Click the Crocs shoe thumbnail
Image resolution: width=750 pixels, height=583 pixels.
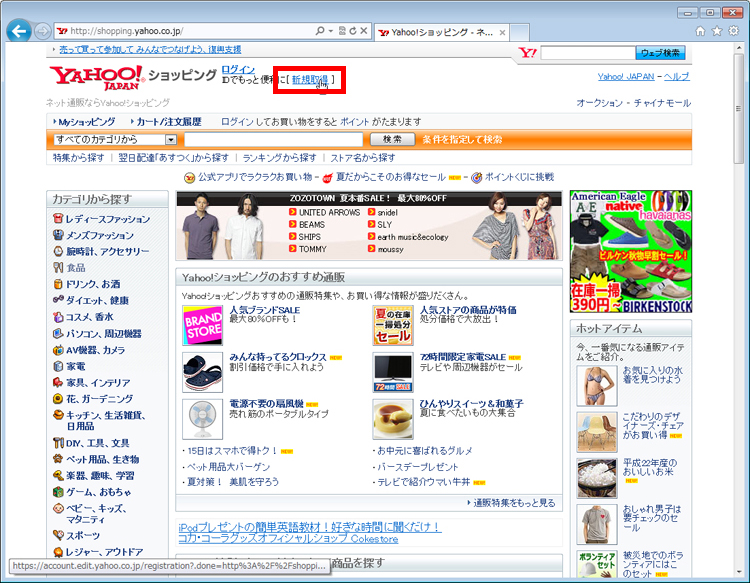pyautogui.click(x=203, y=372)
